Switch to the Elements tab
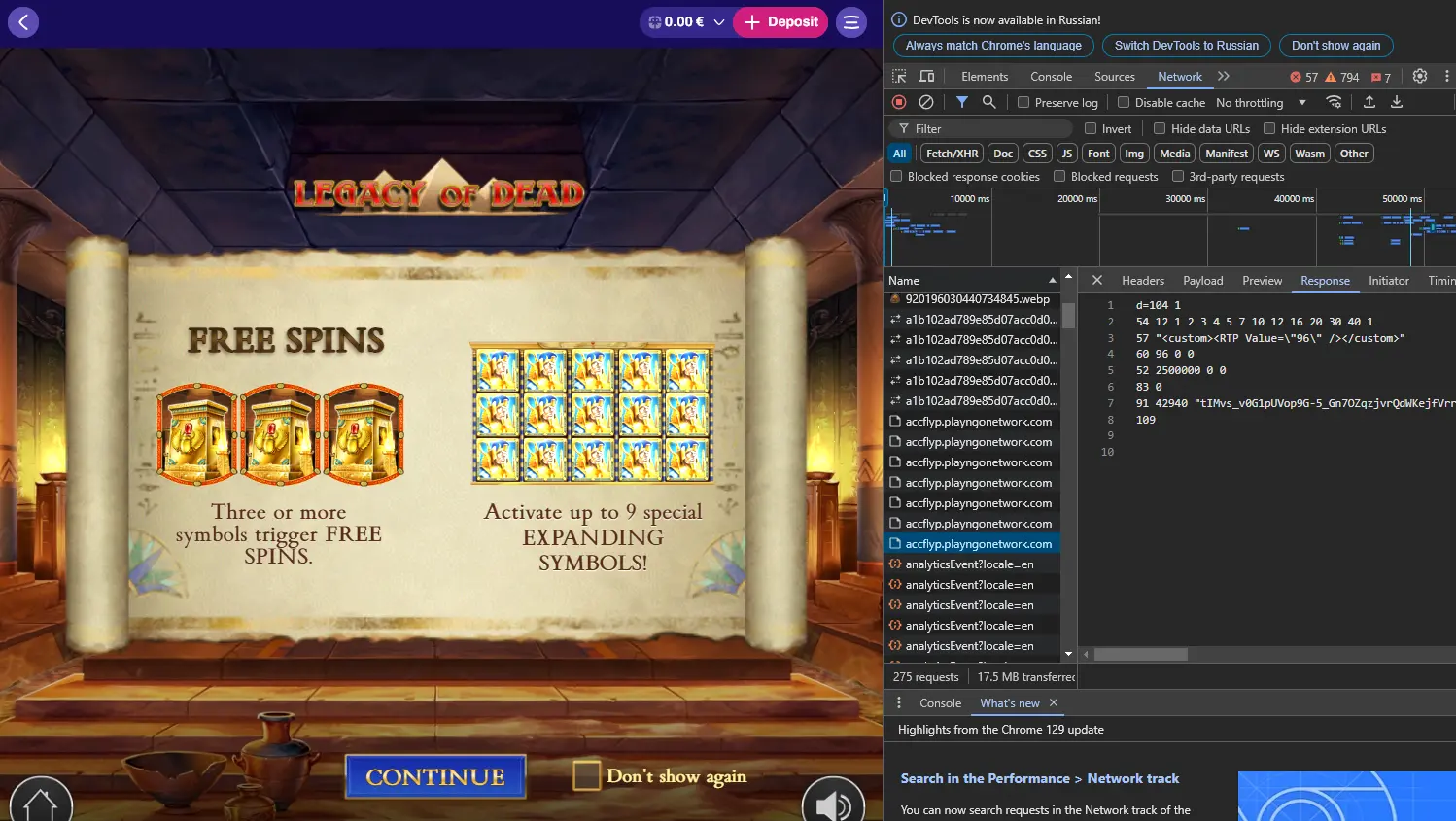This screenshot has width=1456, height=821. click(x=985, y=76)
